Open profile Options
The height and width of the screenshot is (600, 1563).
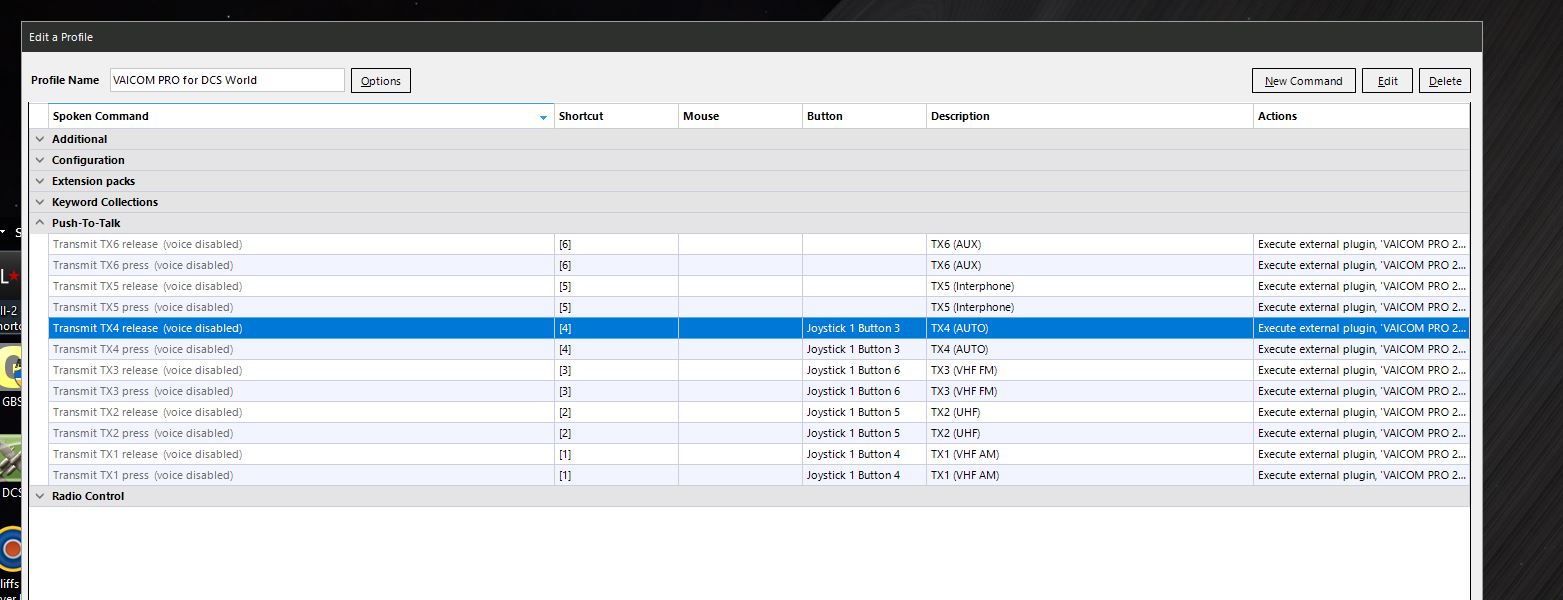[380, 81]
